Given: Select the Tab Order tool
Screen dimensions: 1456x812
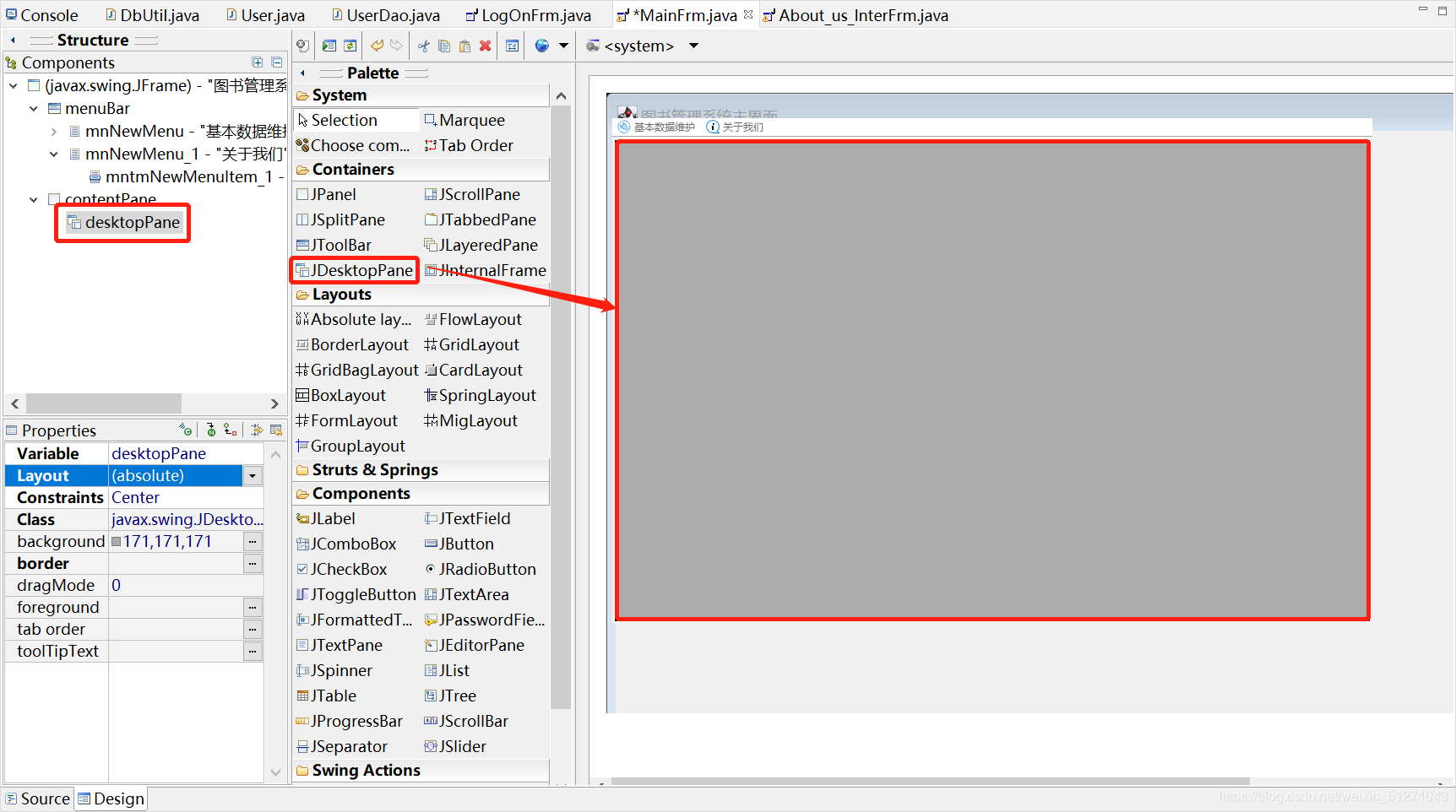Looking at the screenshot, I should 475,145.
